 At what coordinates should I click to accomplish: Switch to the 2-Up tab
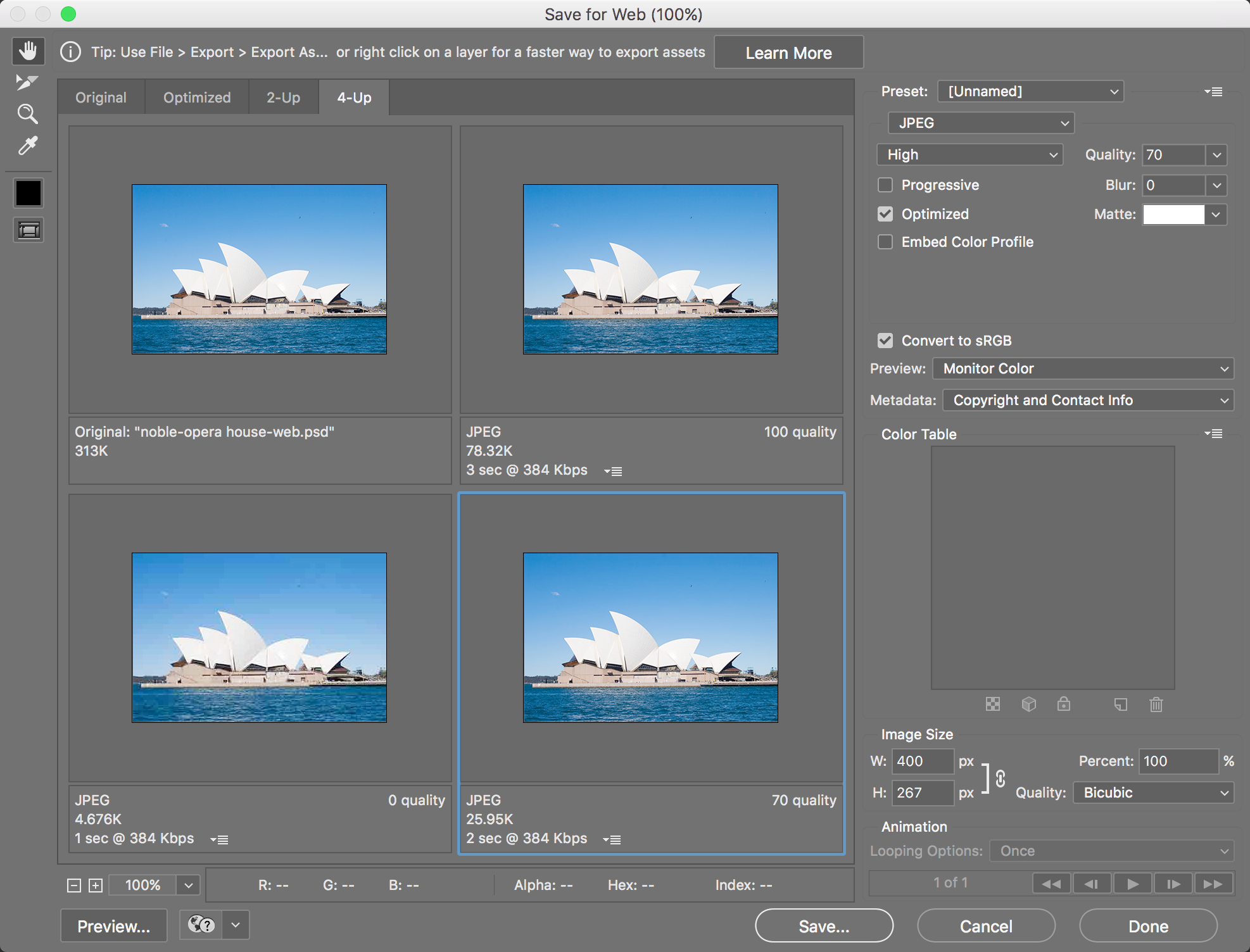(x=283, y=97)
